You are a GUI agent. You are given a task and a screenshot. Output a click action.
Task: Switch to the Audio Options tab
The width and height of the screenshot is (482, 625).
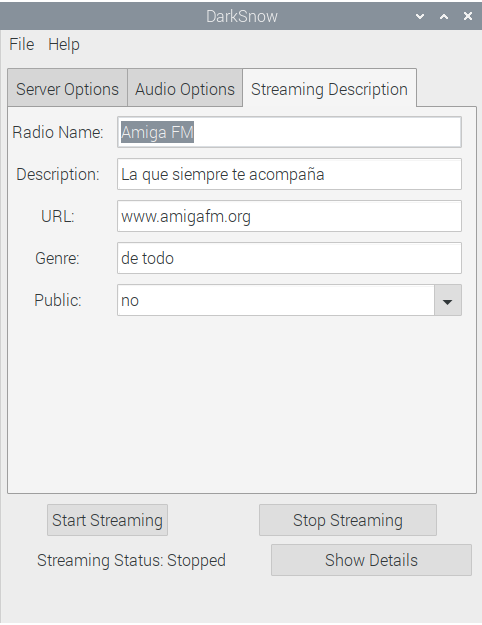pyautogui.click(x=185, y=88)
